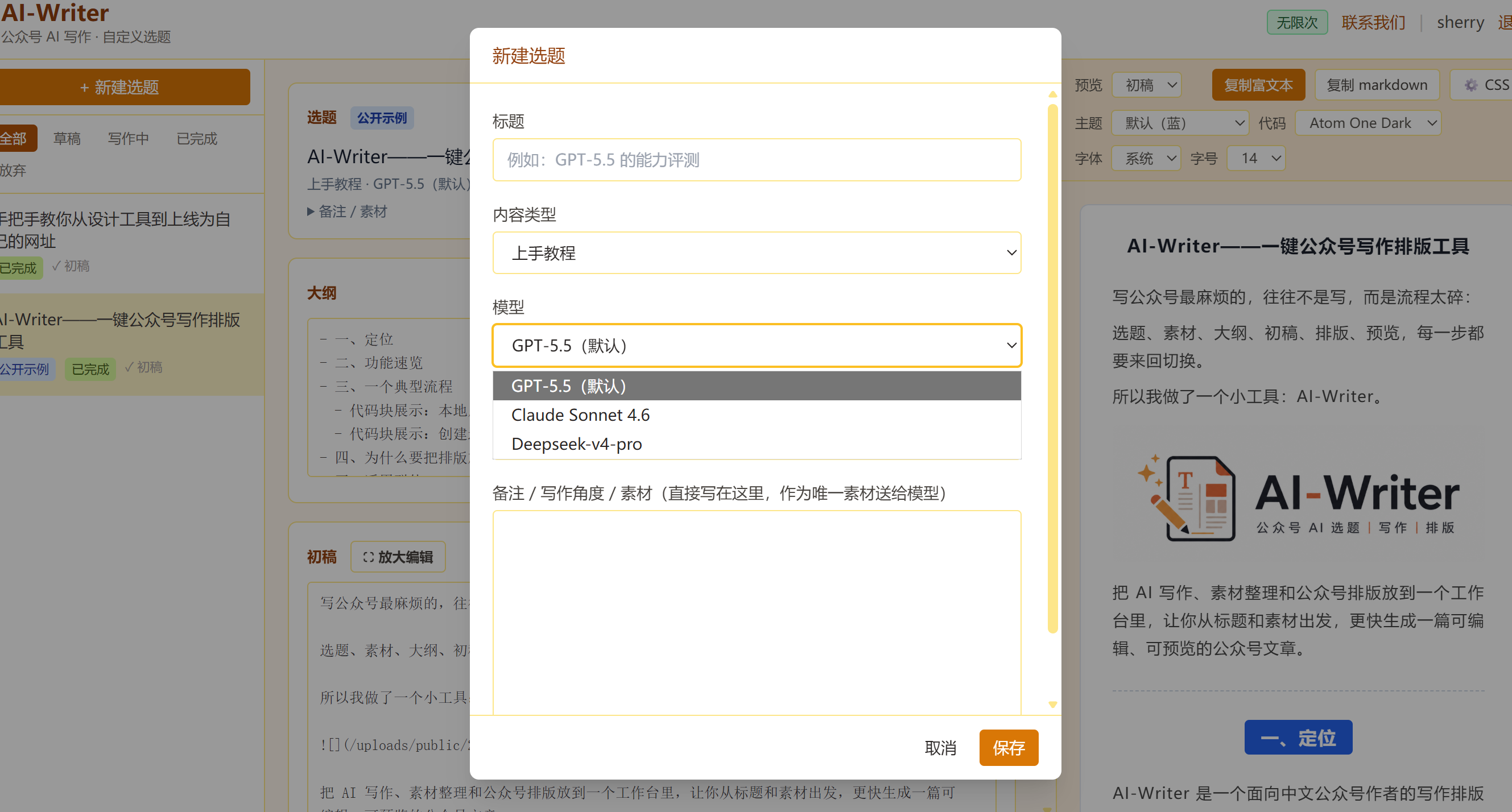Click the sherry username
Image resolution: width=1512 pixels, height=812 pixels.
click(x=1460, y=22)
